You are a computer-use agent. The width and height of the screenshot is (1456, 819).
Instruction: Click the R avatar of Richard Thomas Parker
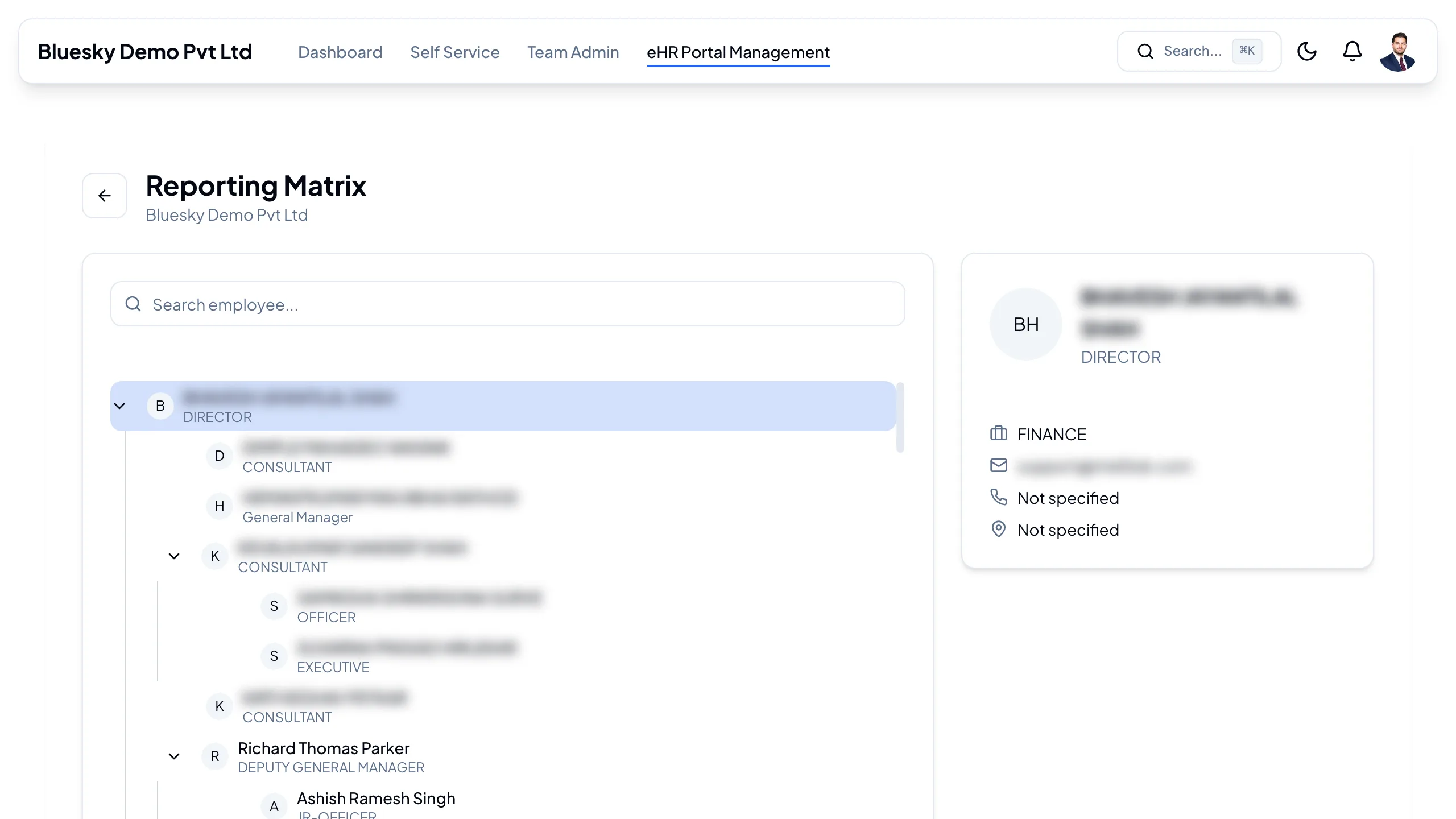215,756
